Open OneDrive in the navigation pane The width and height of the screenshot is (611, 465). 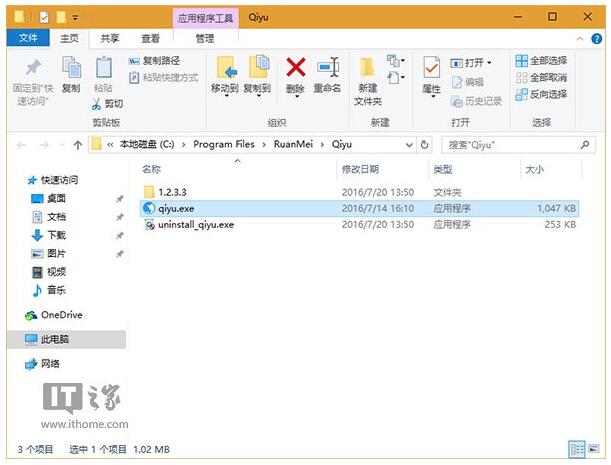[x=61, y=315]
